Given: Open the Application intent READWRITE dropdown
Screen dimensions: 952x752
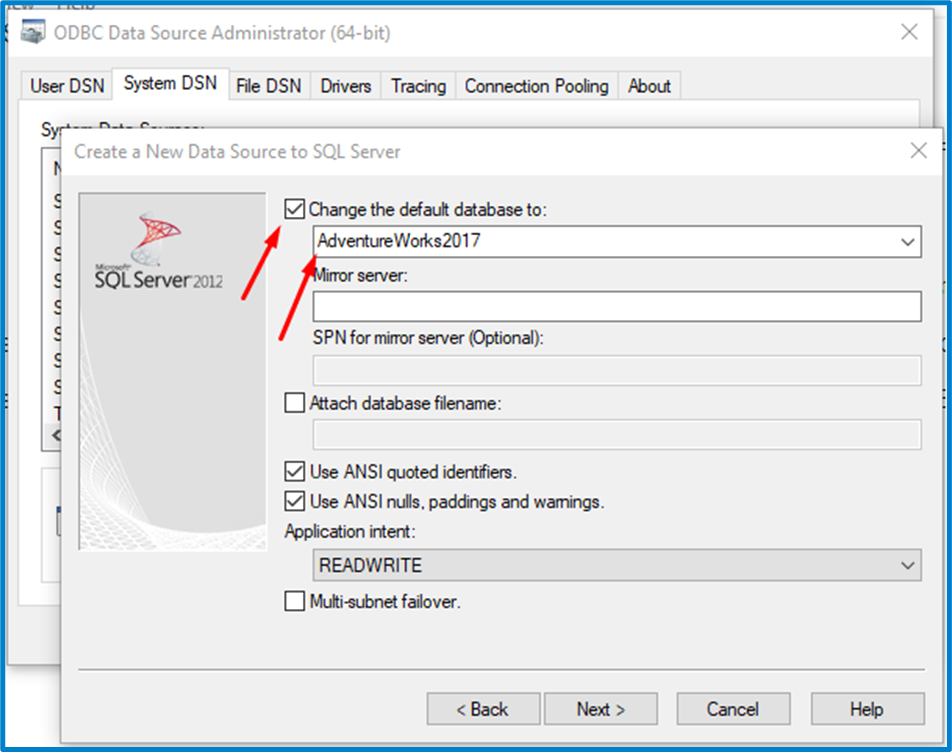Looking at the screenshot, I should tap(907, 565).
